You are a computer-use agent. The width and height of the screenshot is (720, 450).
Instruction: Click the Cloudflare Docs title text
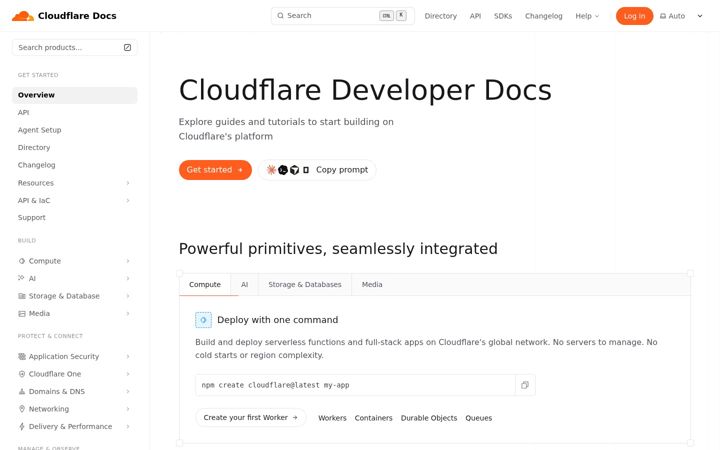click(x=77, y=16)
